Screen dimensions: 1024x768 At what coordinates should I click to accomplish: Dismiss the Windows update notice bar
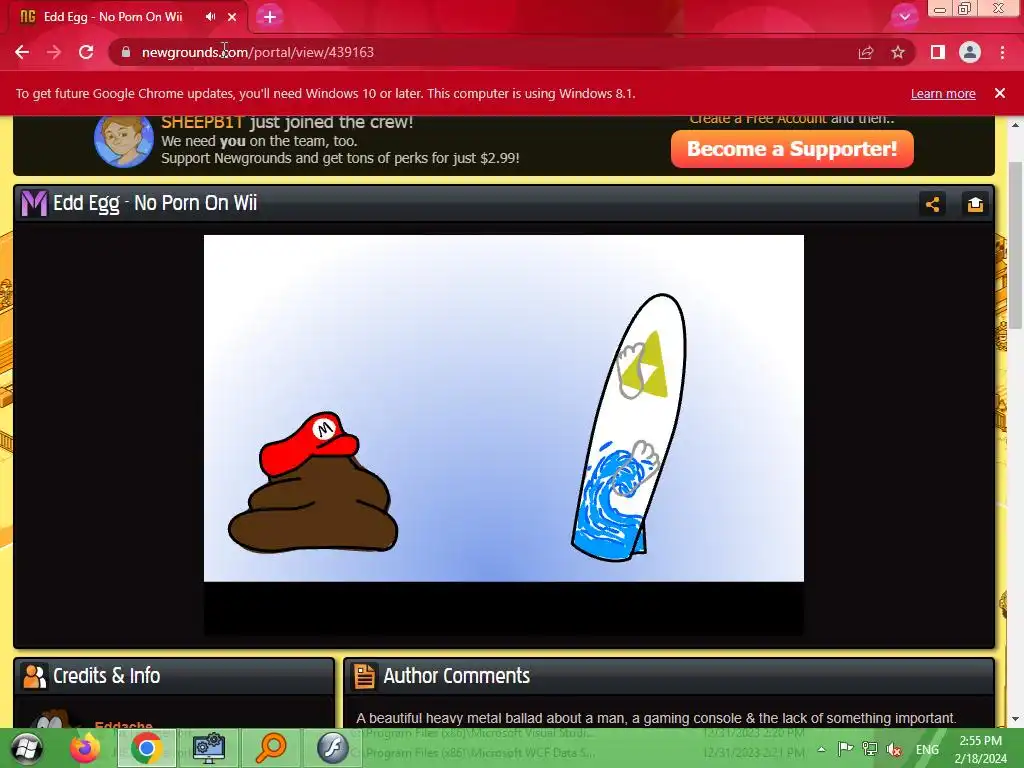(x=1000, y=93)
